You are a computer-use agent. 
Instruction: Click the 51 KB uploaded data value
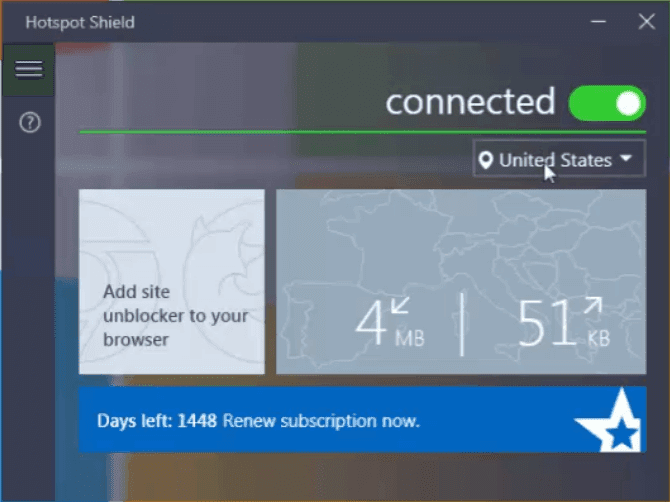click(x=564, y=322)
